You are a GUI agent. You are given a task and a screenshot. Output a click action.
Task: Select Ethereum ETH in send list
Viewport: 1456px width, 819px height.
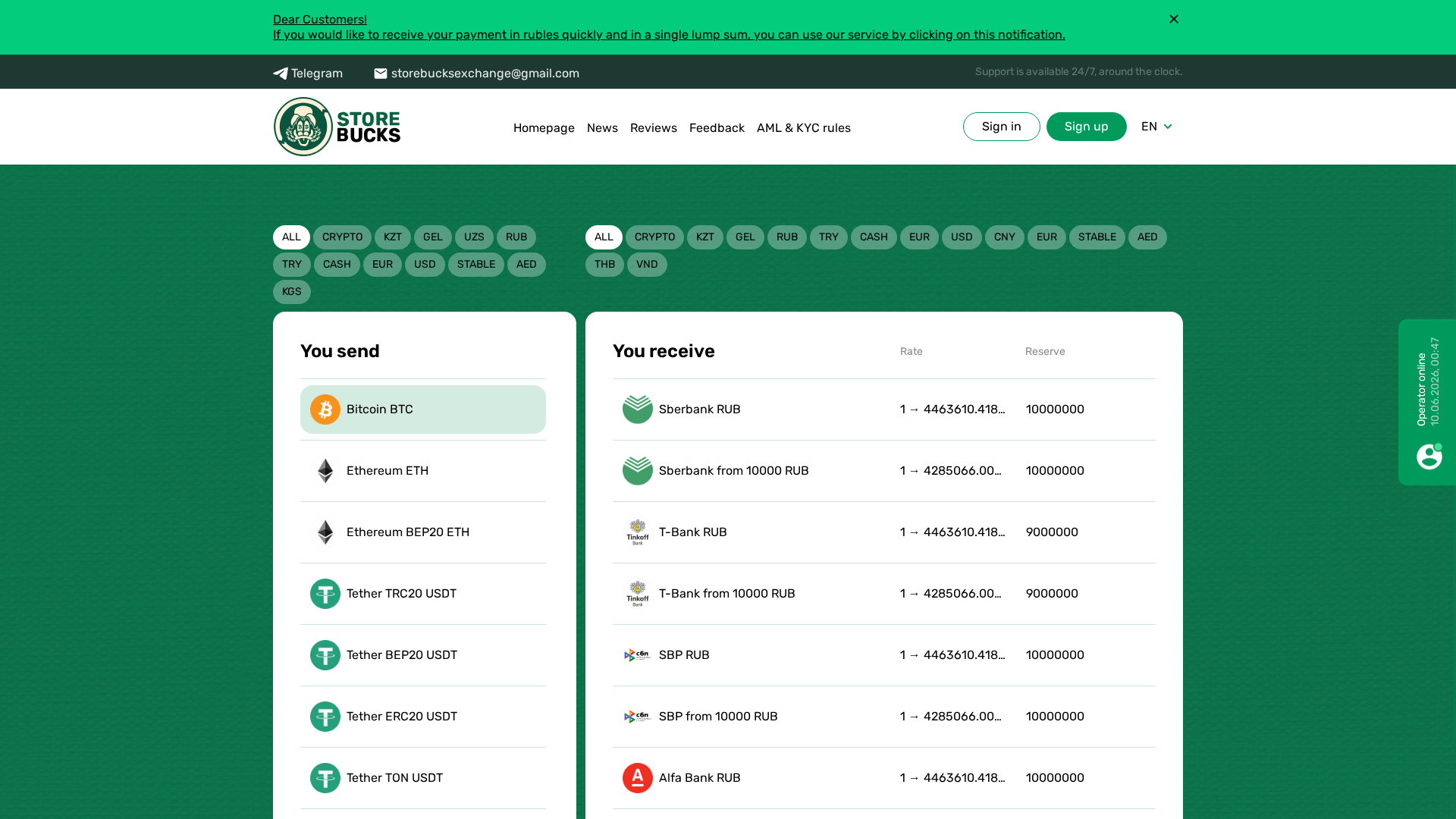423,471
